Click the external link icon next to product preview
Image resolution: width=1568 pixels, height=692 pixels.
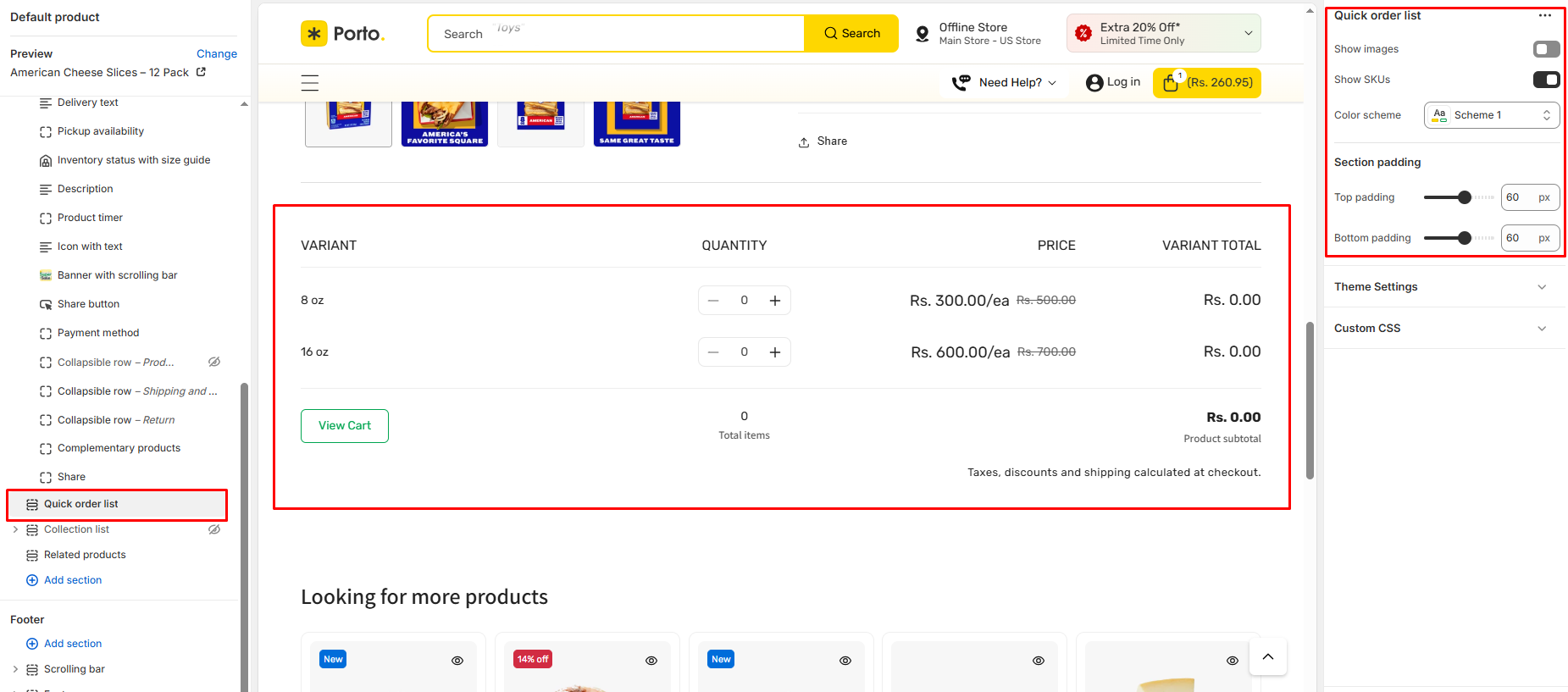click(201, 72)
